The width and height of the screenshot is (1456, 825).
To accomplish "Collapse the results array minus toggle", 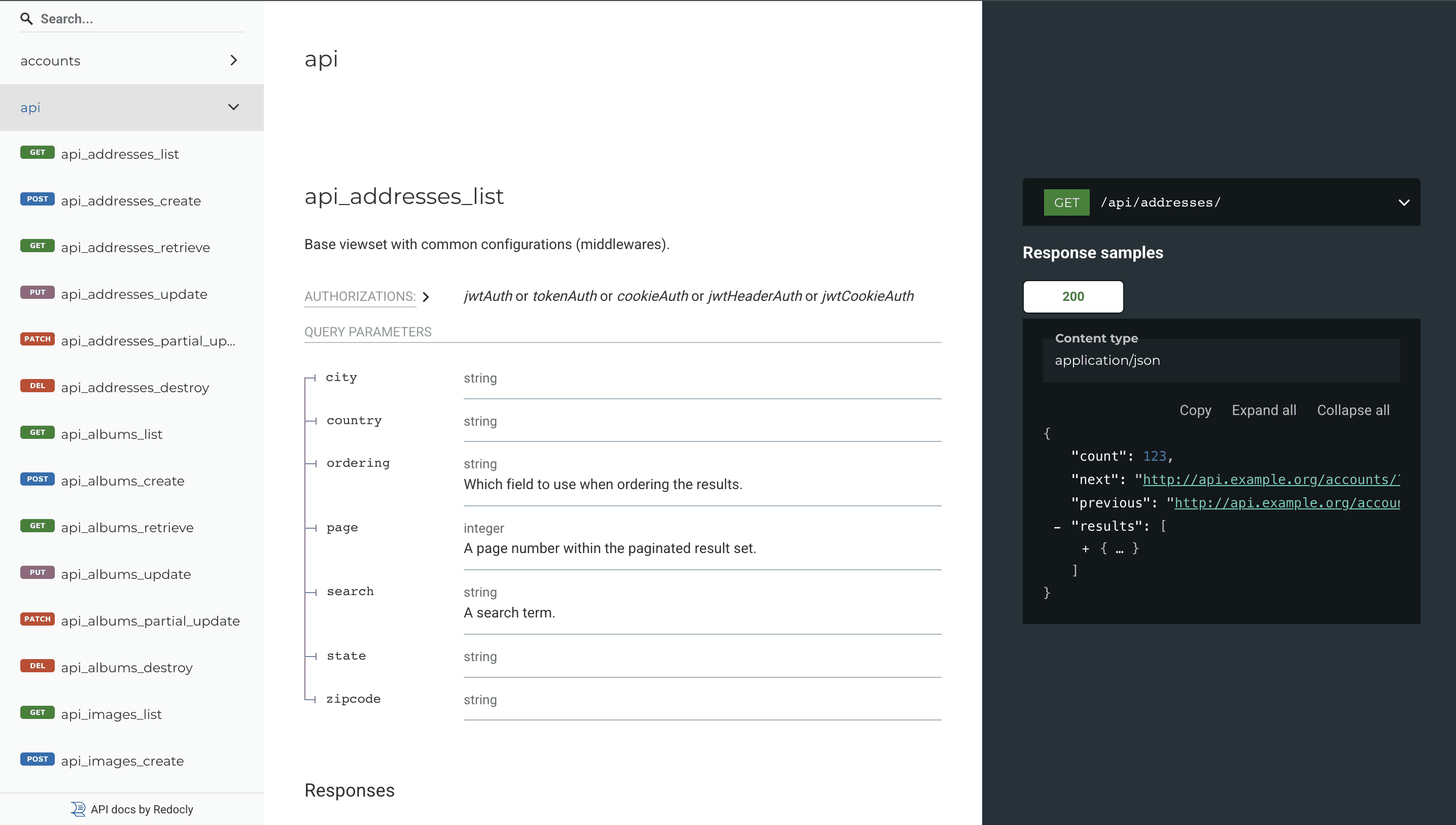I will coord(1057,527).
